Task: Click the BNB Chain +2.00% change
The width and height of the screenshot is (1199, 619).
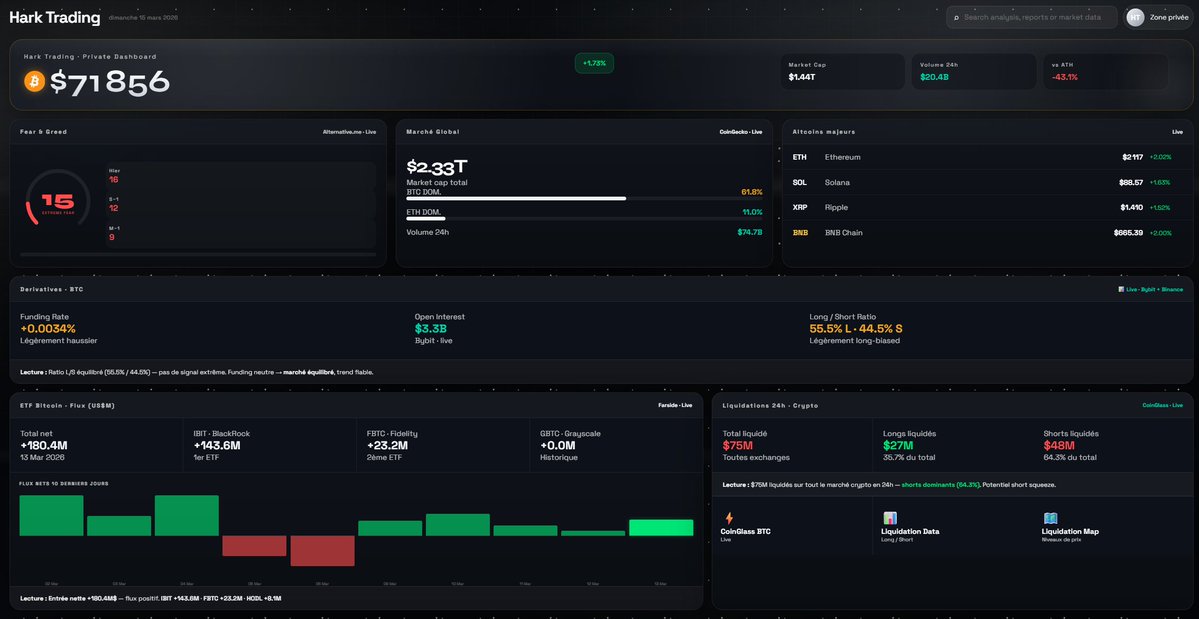Action: (x=1161, y=232)
